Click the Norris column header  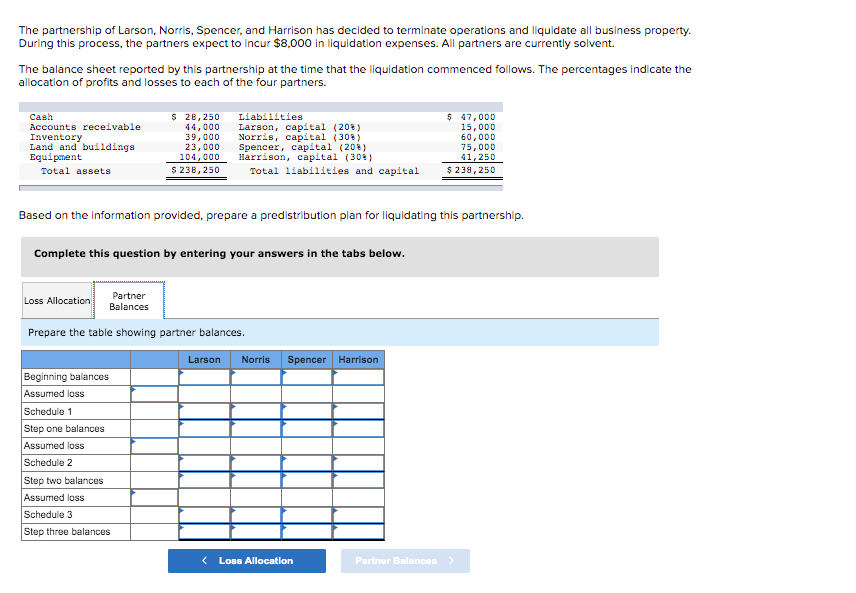[x=256, y=360]
